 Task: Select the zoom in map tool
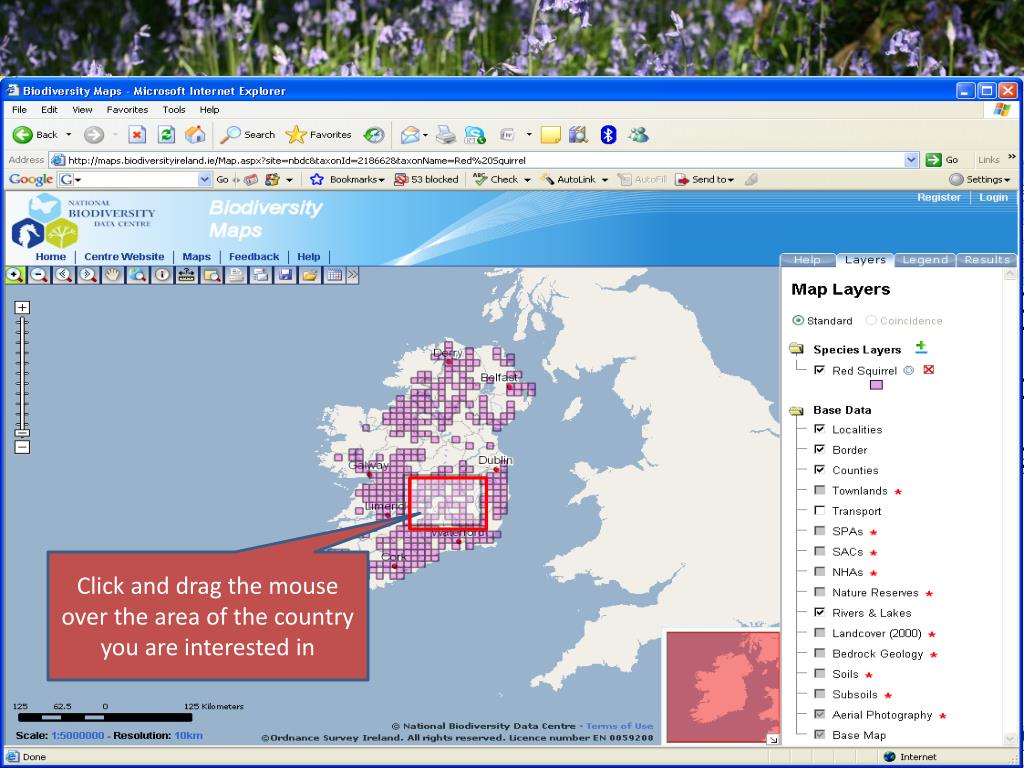click(14, 275)
